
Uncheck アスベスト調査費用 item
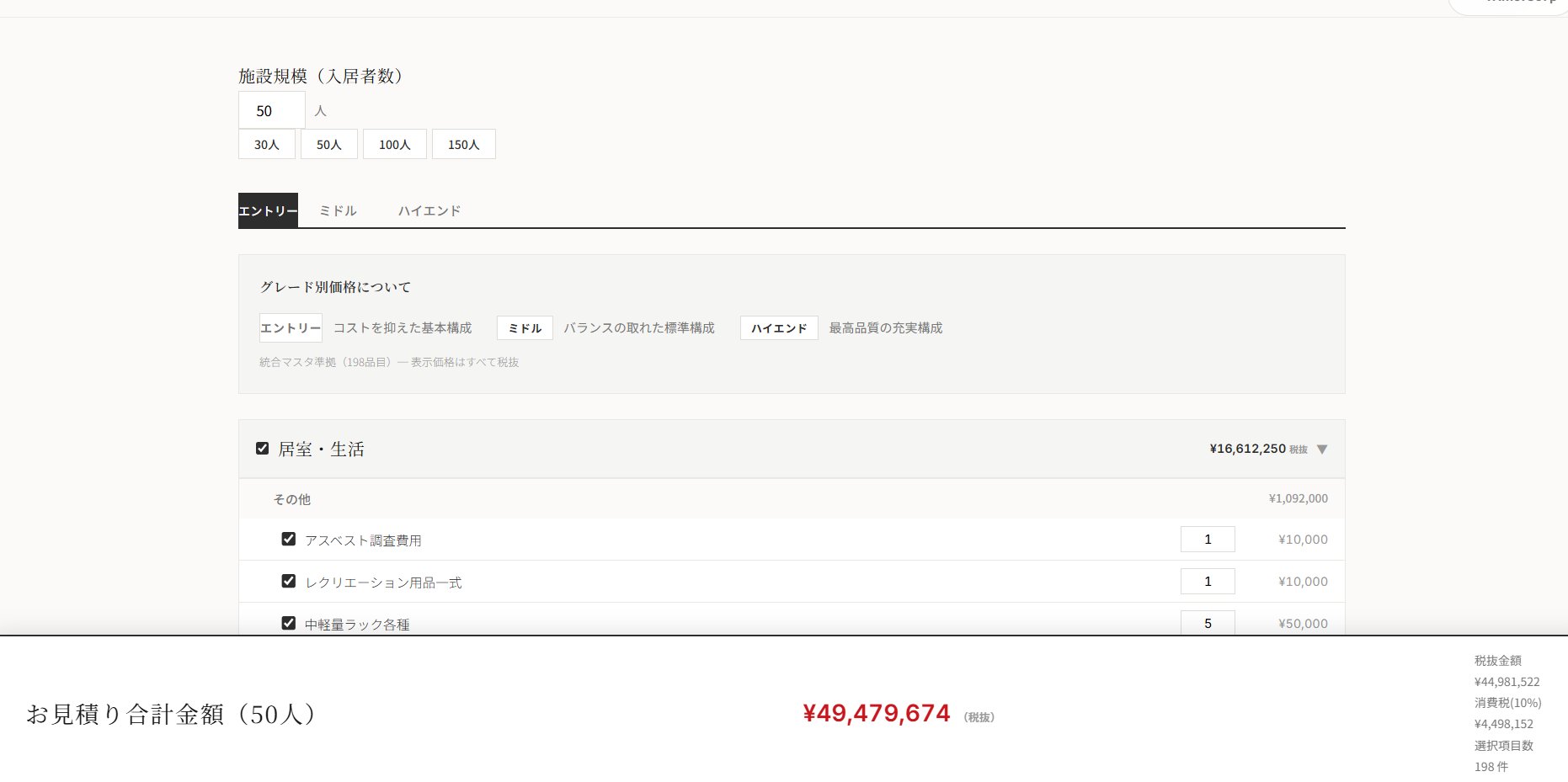coord(289,539)
